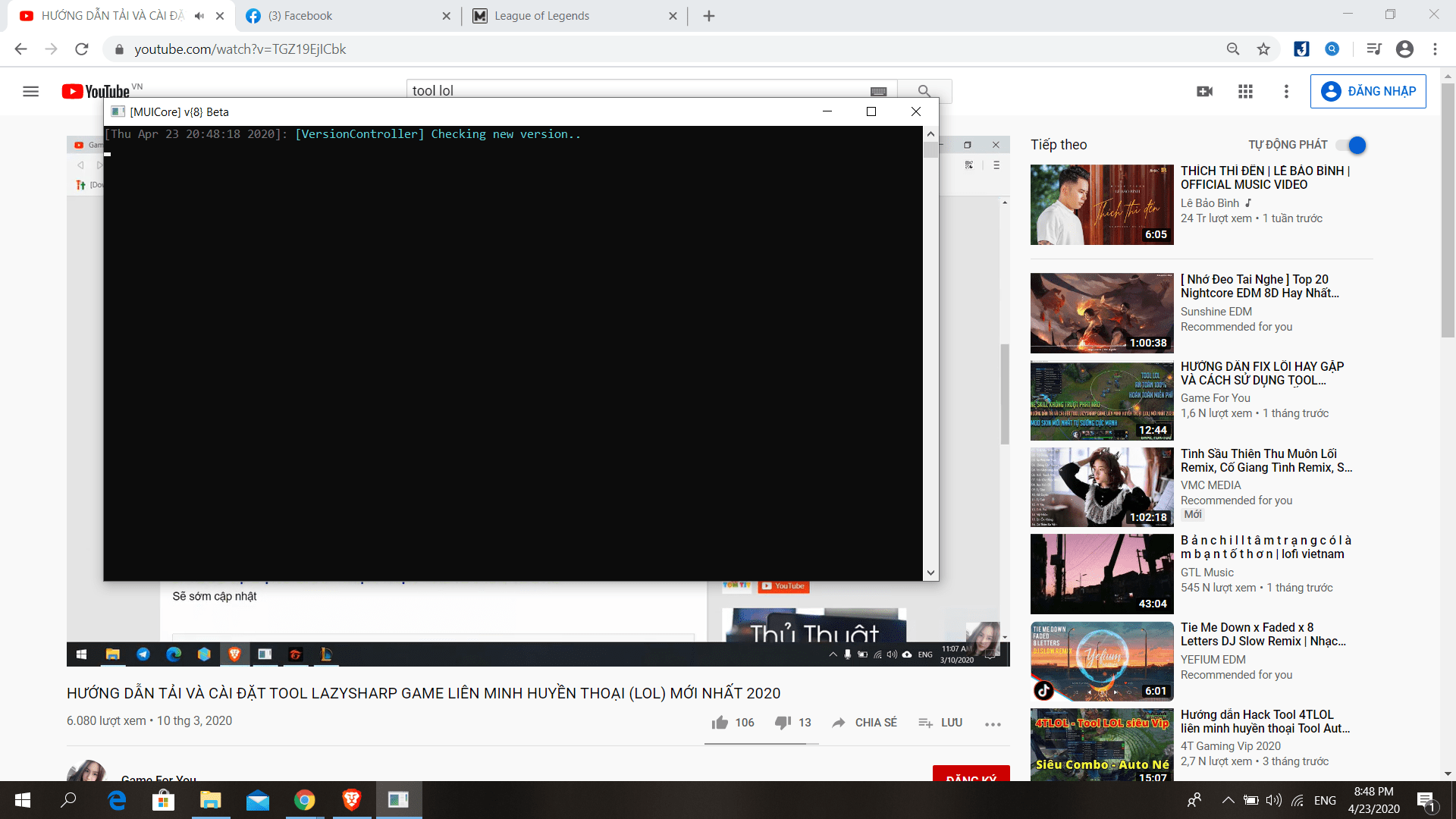Open the volume control in system tray

pyautogui.click(x=1274, y=800)
